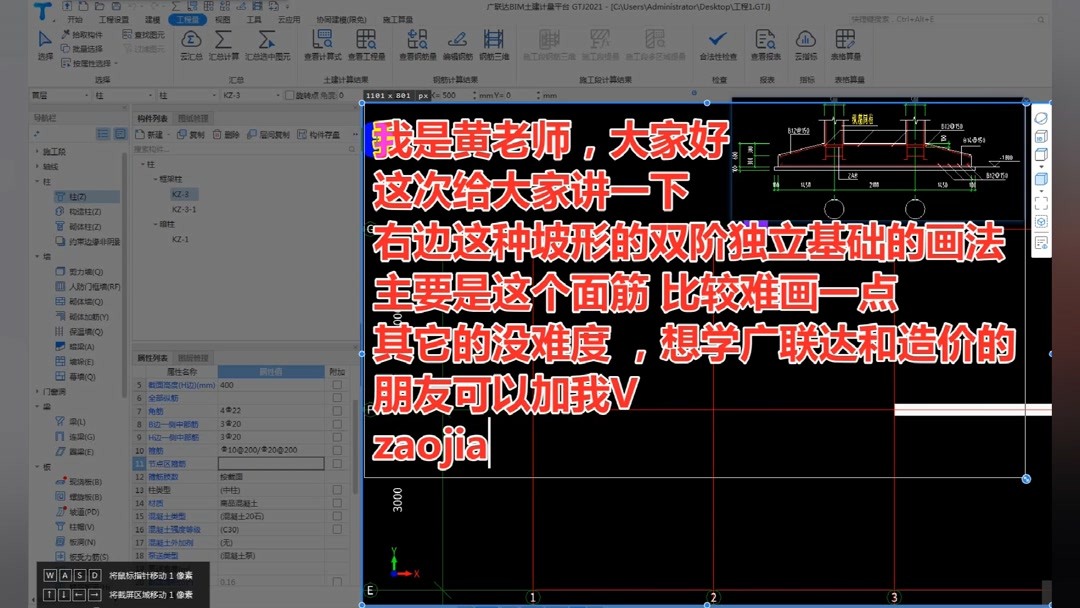
Task: Click 查看工程量 to check quantities
Action: tap(367, 45)
